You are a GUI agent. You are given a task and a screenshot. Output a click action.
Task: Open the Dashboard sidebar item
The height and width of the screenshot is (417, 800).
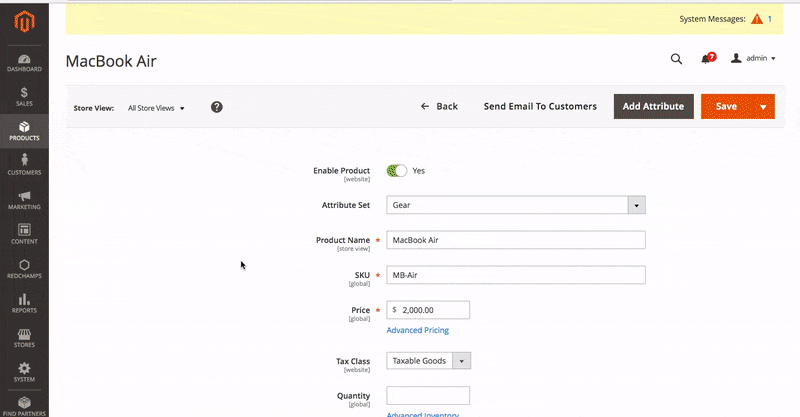(24, 63)
